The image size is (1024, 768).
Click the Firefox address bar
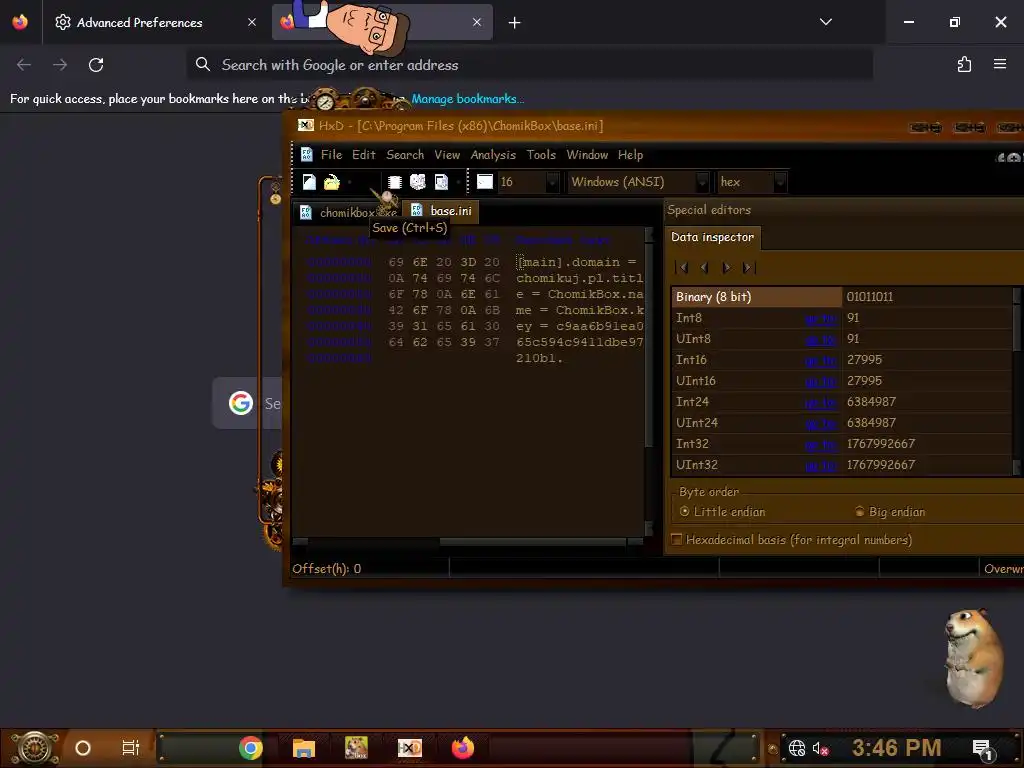pyautogui.click(x=530, y=65)
